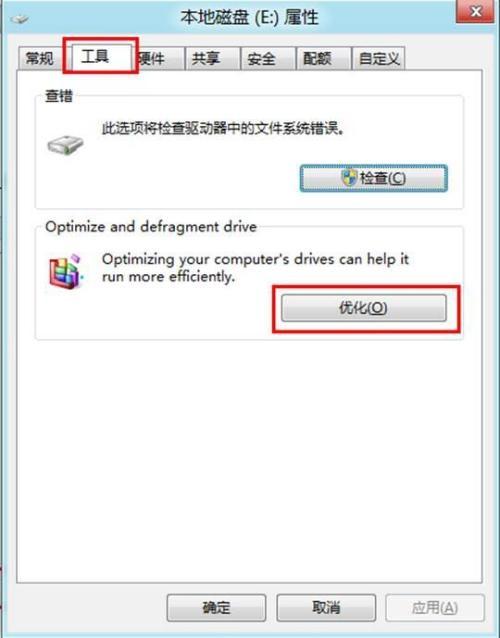Click the 优化(O) optimize button

click(364, 308)
